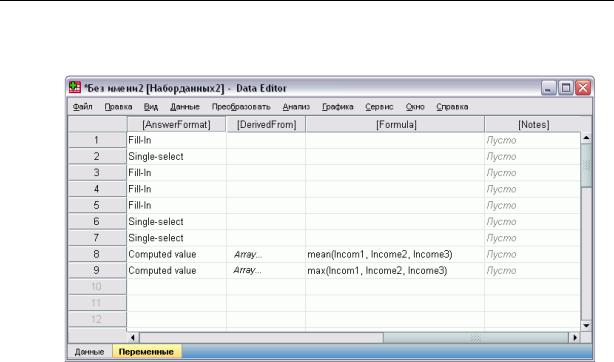Click Fill-In cell in row 4
Viewport: 614px width, 362px height.
click(177, 189)
